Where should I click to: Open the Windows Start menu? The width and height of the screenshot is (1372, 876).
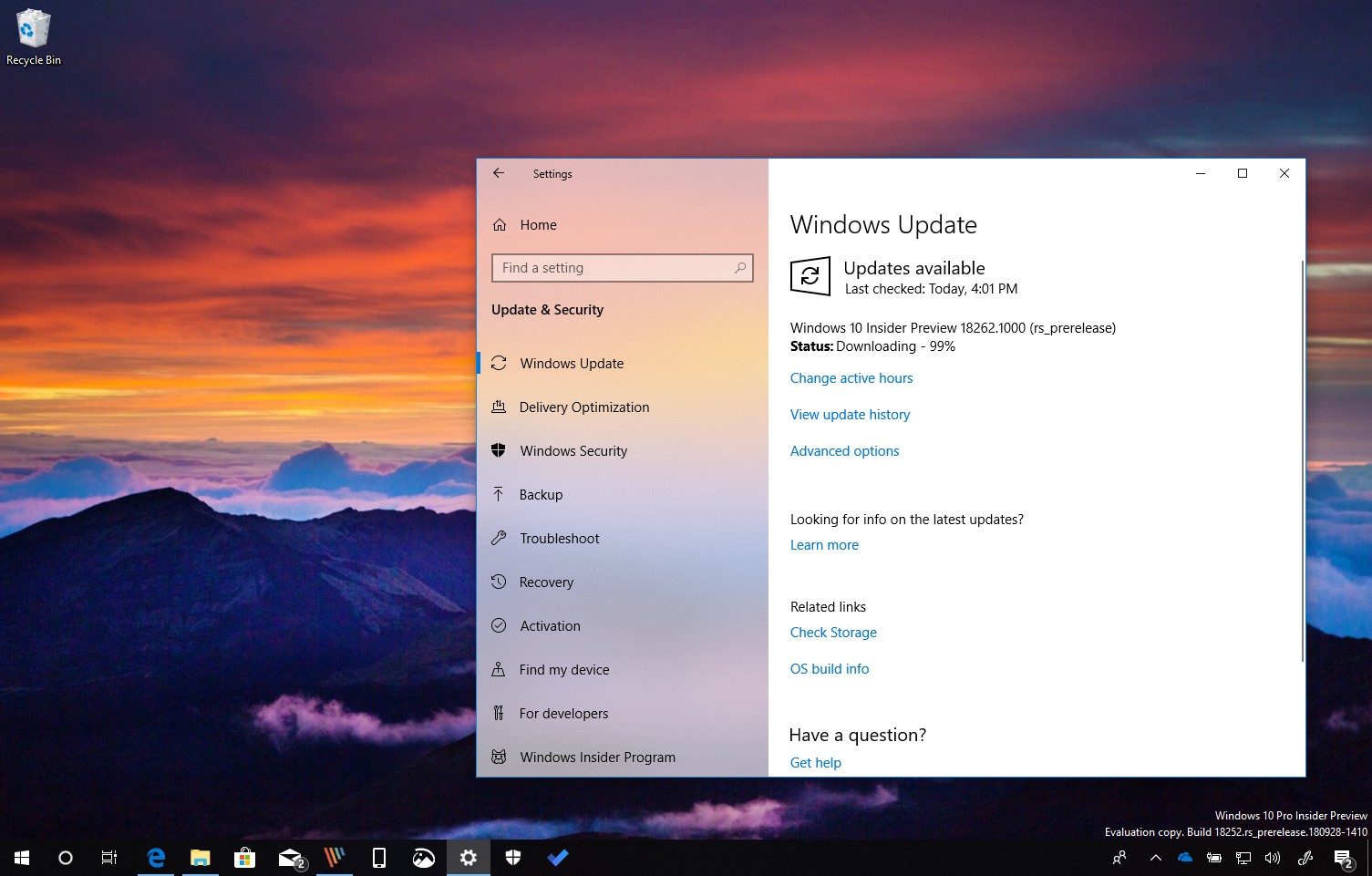pyautogui.click(x=22, y=858)
